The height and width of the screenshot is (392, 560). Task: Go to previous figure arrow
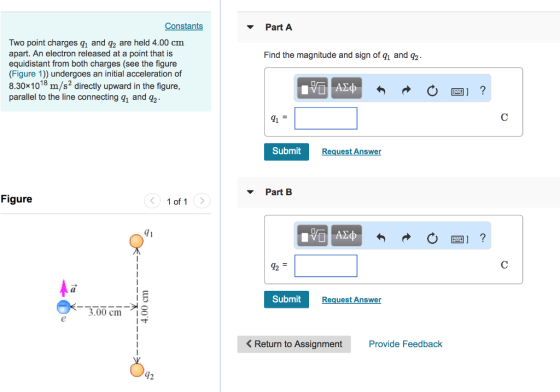[x=152, y=201]
